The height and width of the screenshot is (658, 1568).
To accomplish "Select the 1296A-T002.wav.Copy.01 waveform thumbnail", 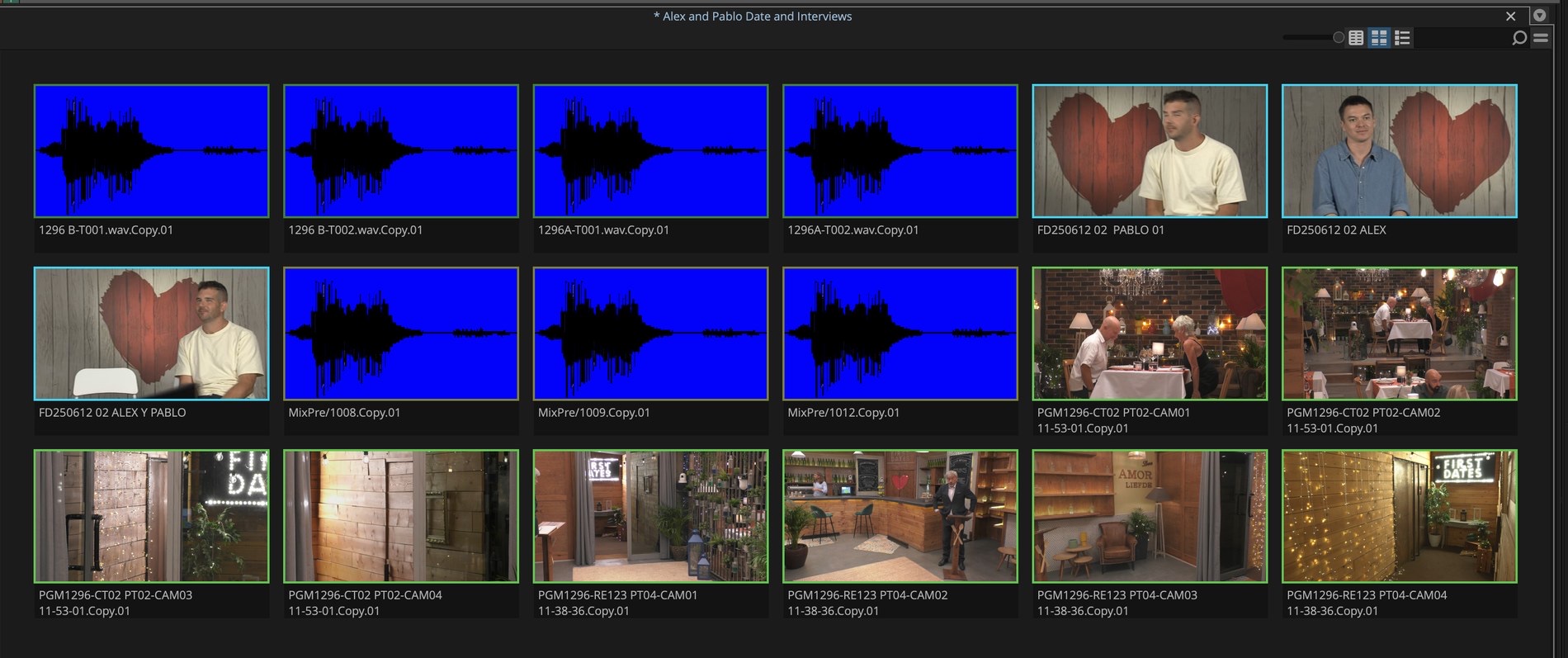I will point(900,151).
